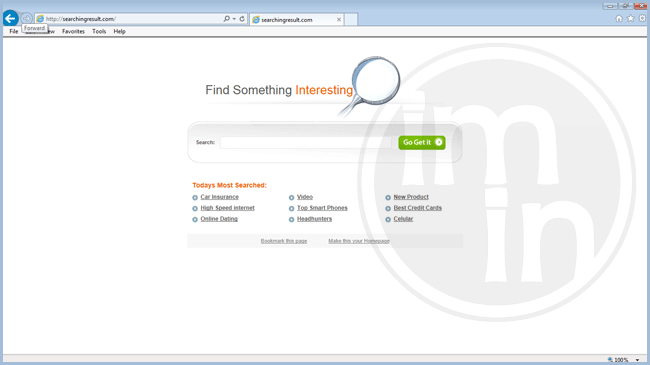650x365 pixels.
Task: Click the Bookmark this page link
Action: [284, 241]
